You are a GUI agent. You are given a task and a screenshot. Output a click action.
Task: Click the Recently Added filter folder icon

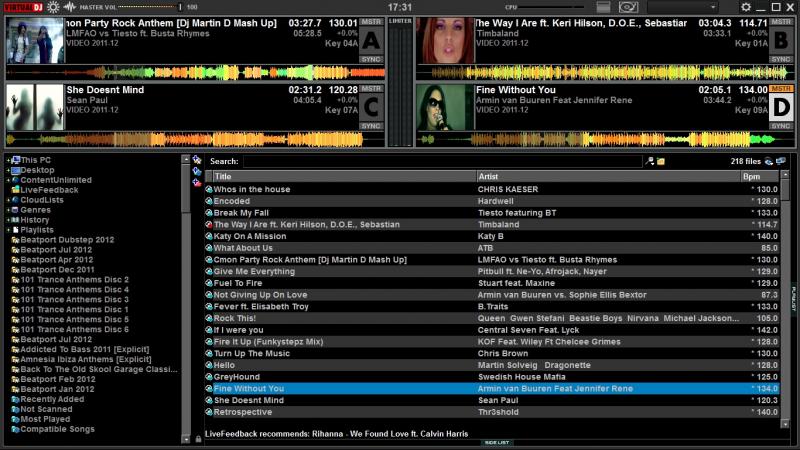(x=15, y=399)
